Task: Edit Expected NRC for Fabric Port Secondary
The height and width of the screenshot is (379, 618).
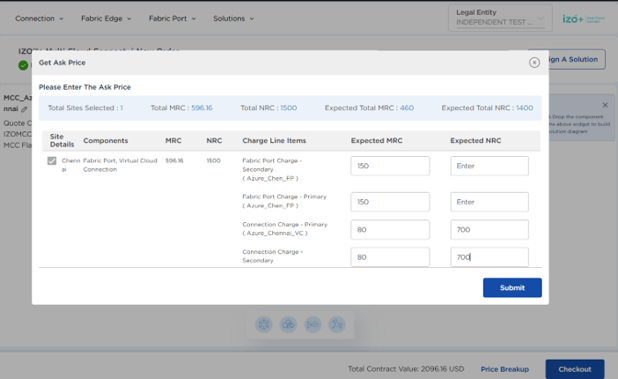Action: tap(489, 166)
